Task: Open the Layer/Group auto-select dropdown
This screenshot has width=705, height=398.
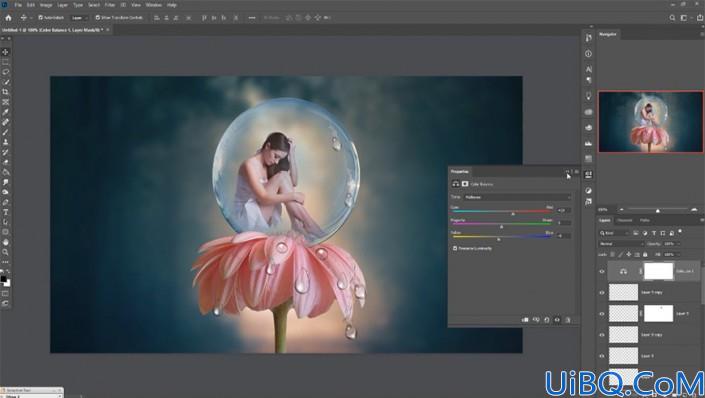Action: pos(80,18)
